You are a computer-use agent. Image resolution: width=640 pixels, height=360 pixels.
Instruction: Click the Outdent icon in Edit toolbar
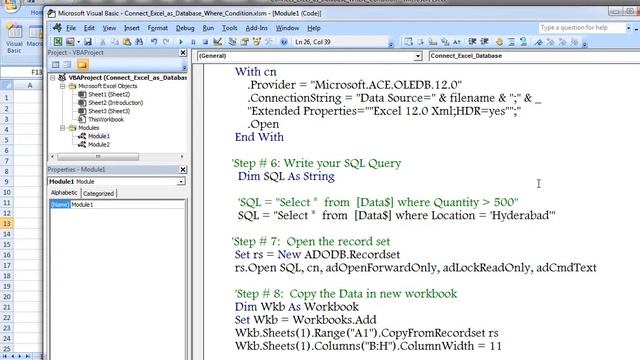pyautogui.click(x=484, y=42)
